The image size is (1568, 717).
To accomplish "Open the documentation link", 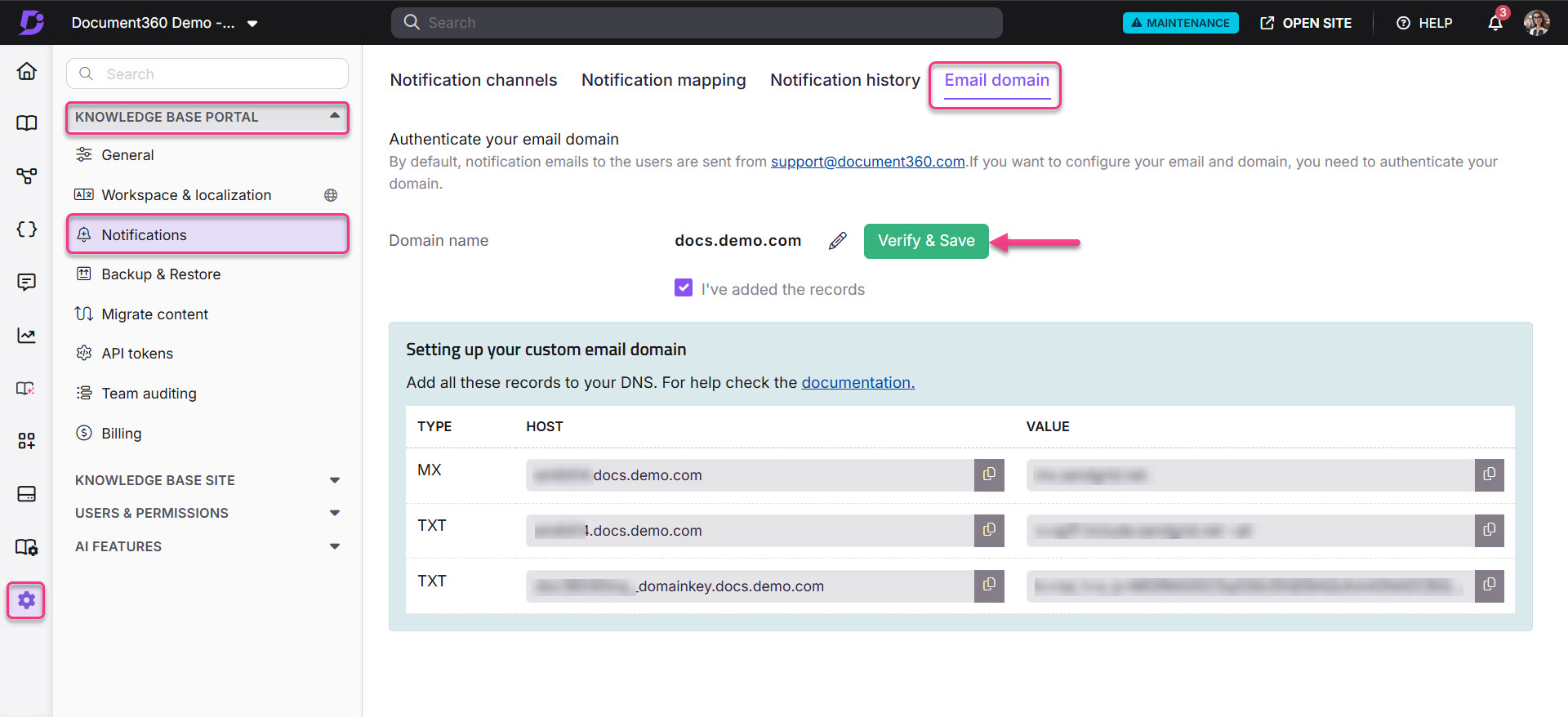I will point(858,382).
